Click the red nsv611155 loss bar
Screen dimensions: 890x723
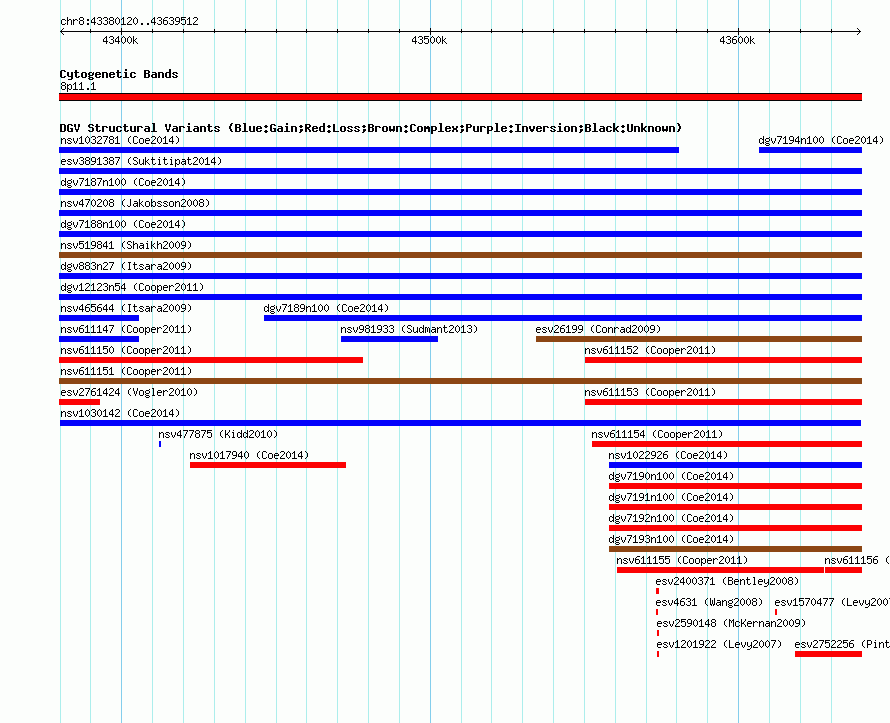click(x=720, y=570)
